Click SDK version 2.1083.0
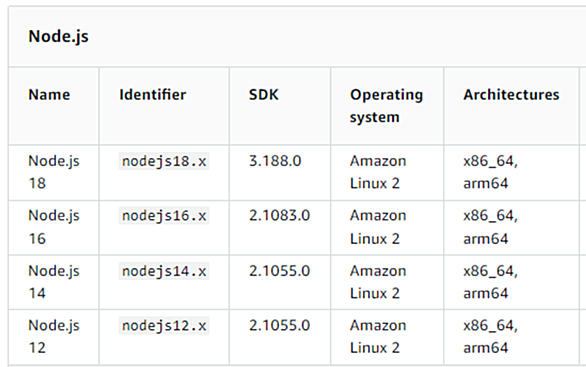This screenshot has height=367, width=586. pyautogui.click(x=280, y=216)
